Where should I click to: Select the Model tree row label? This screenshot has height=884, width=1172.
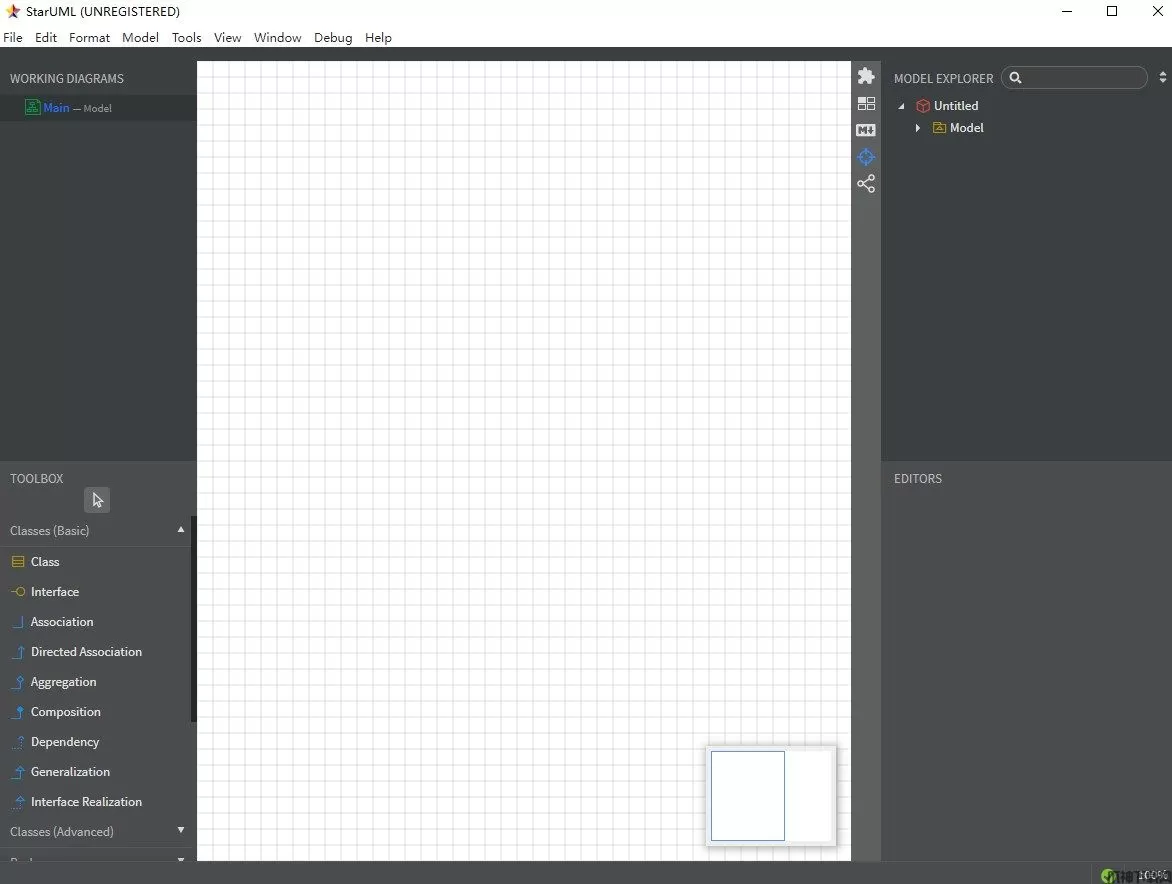click(966, 128)
